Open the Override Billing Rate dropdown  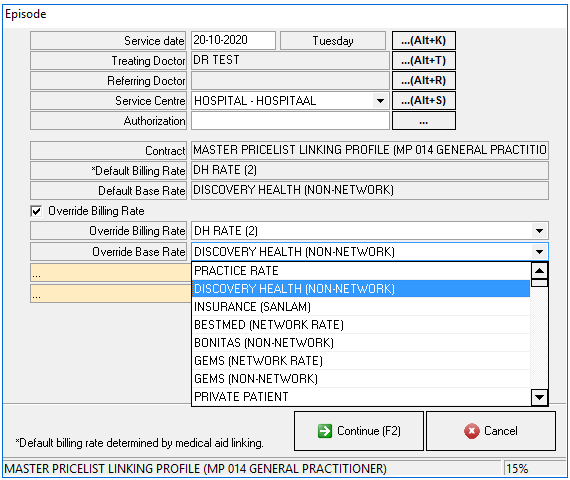click(x=539, y=231)
